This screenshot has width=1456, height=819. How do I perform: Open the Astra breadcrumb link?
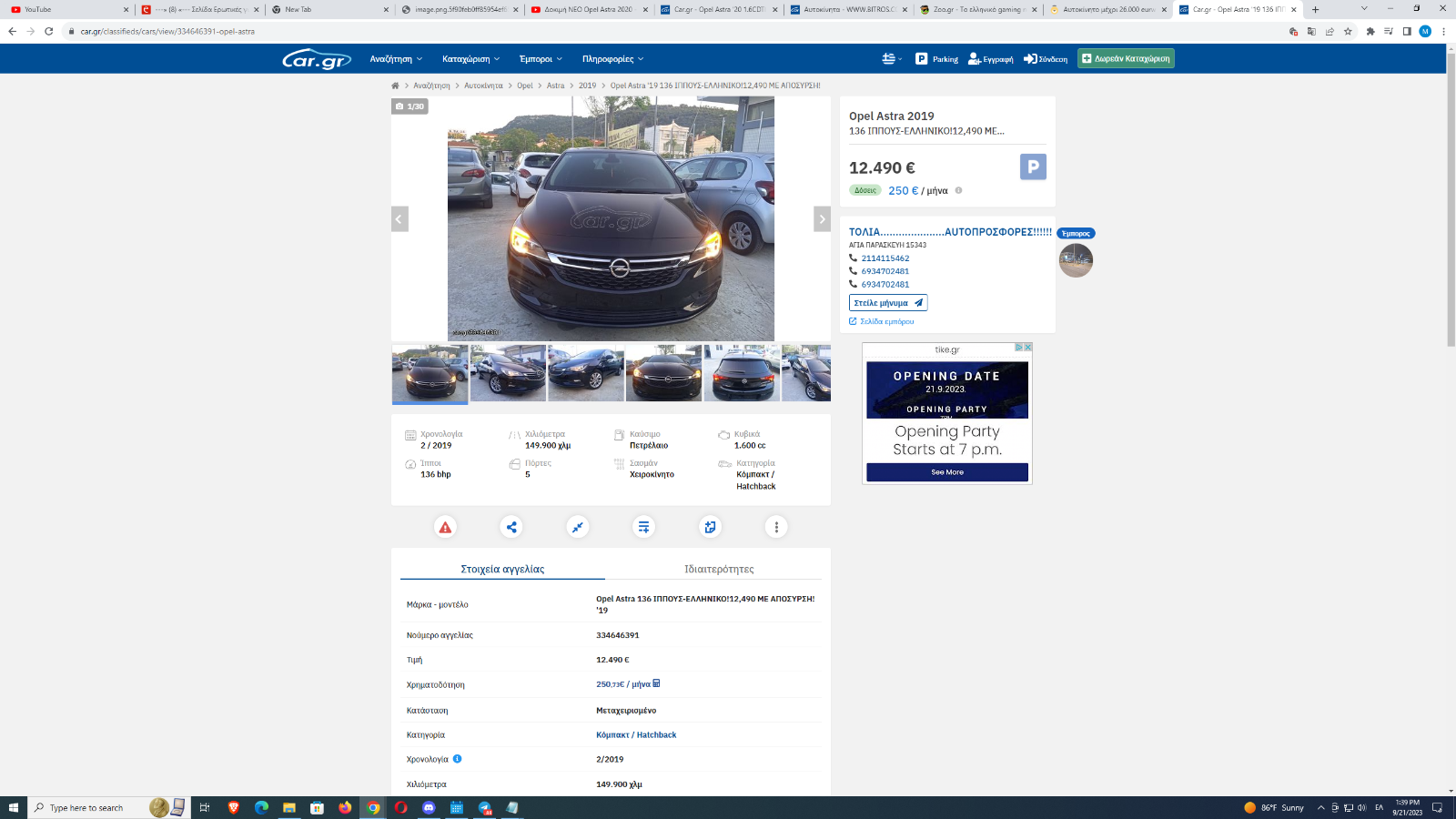[x=555, y=86]
